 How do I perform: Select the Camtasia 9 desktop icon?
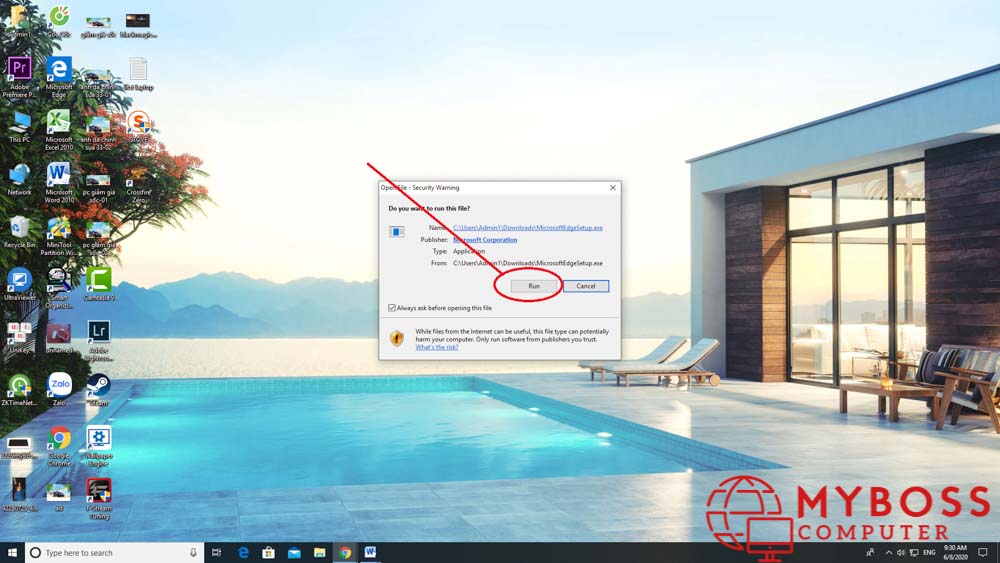(x=98, y=279)
